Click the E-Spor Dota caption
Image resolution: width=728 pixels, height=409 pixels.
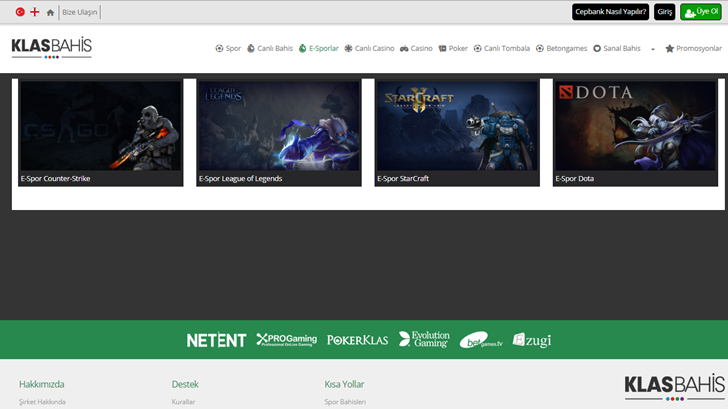(574, 178)
